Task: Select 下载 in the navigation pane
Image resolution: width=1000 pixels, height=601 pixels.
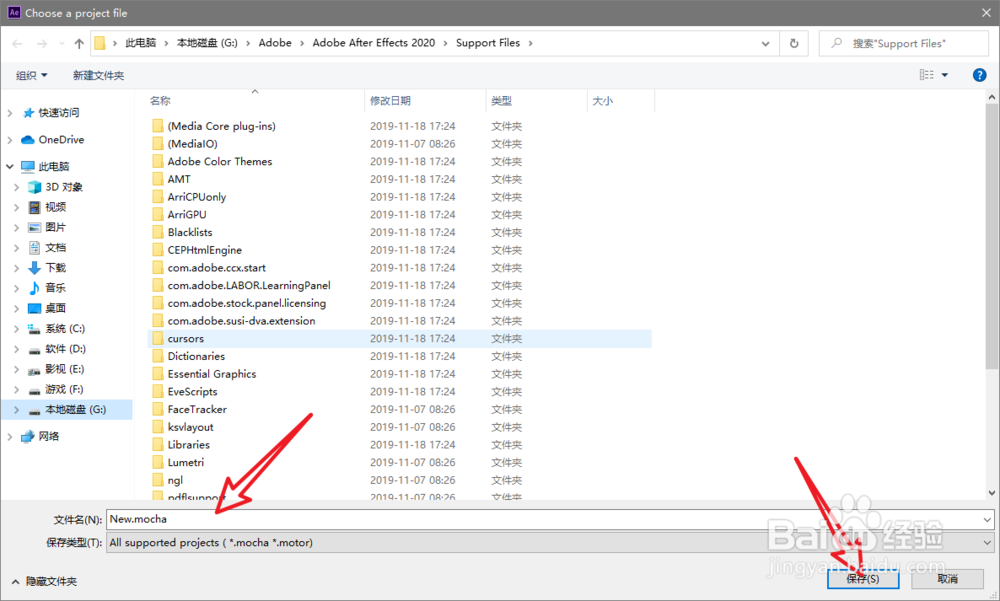Action: 55,268
